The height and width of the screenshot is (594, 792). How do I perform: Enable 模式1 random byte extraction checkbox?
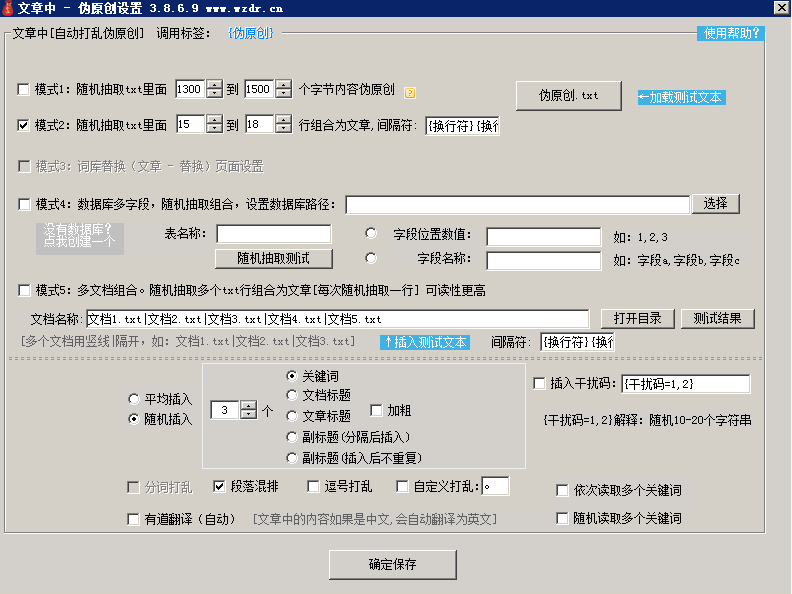tap(23, 89)
